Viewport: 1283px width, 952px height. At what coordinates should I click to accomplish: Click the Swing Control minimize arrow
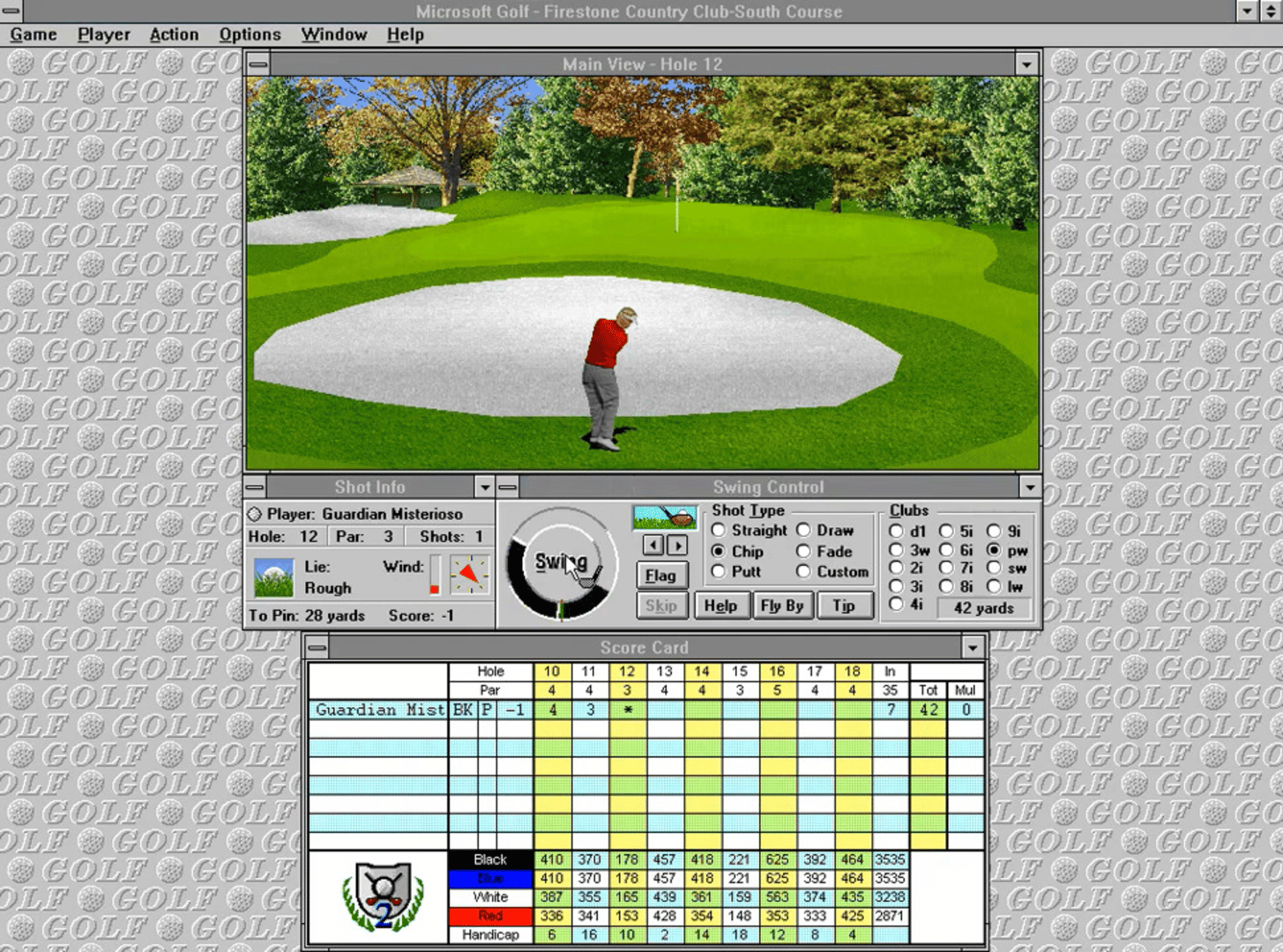(1030, 487)
